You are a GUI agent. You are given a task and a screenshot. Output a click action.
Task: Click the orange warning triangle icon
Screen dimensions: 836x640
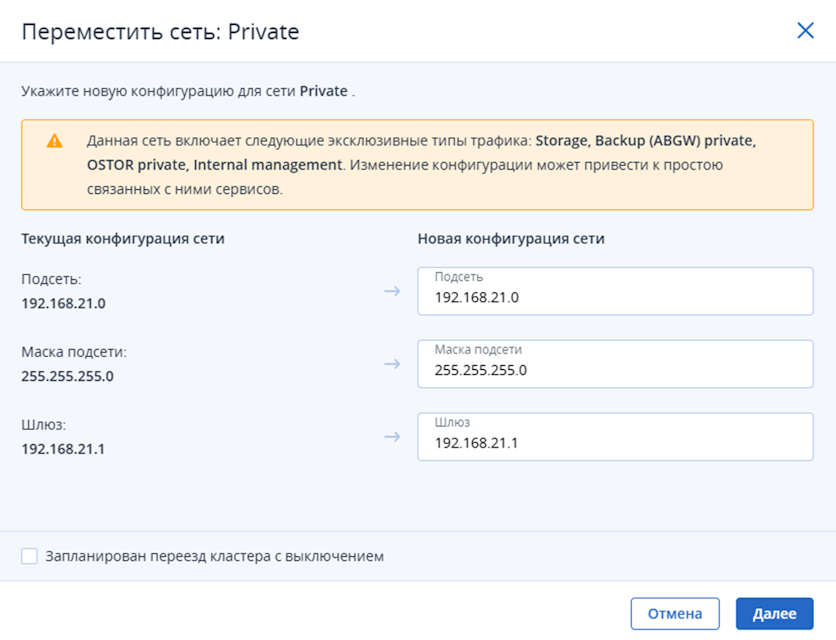coord(54,141)
